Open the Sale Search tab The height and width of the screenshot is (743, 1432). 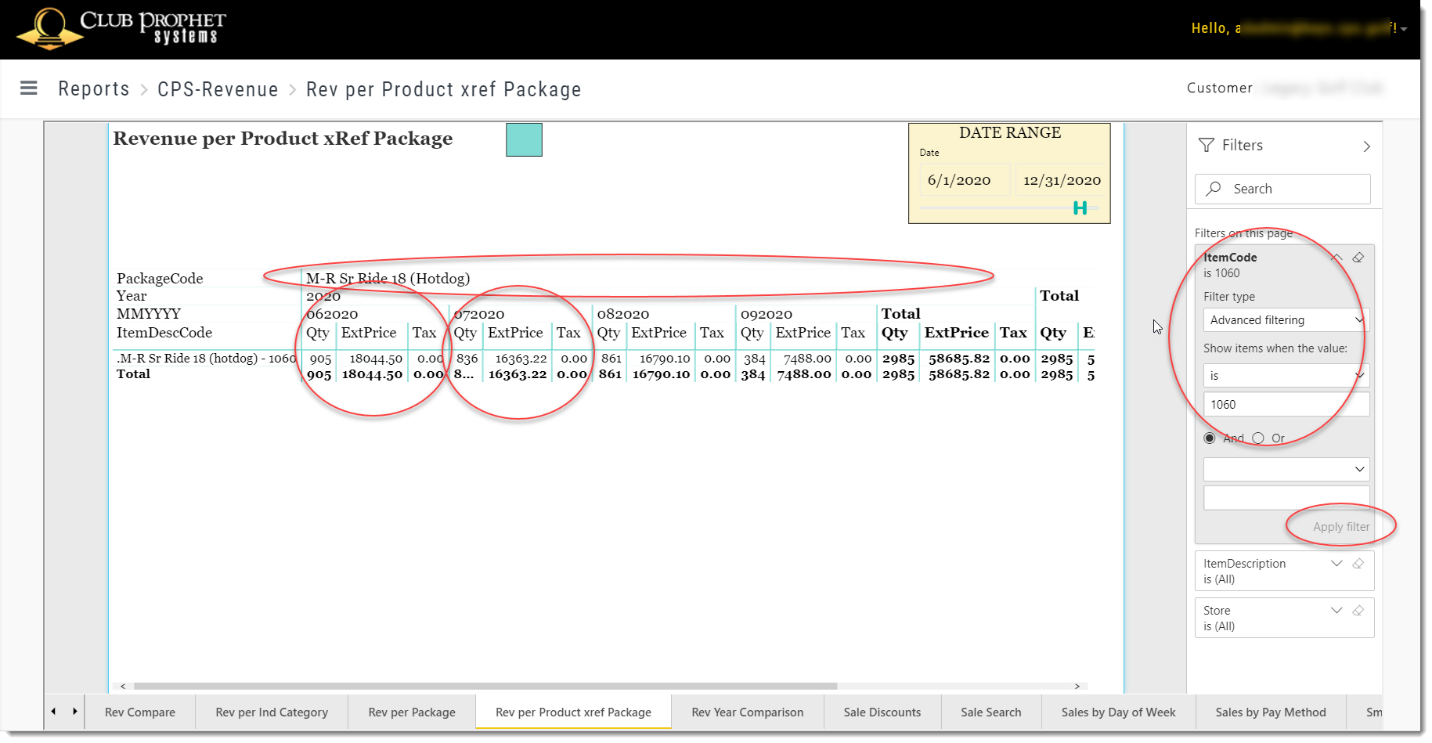click(x=991, y=712)
